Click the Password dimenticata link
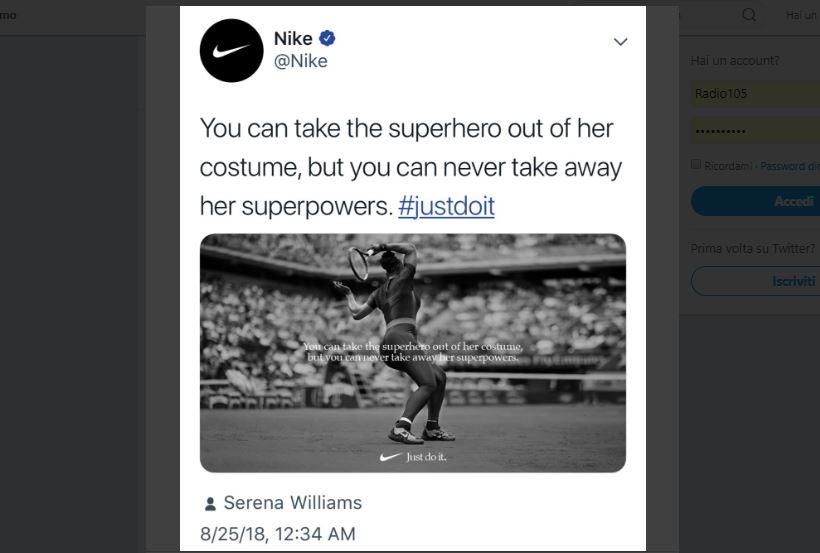This screenshot has height=553, width=820. tap(789, 166)
